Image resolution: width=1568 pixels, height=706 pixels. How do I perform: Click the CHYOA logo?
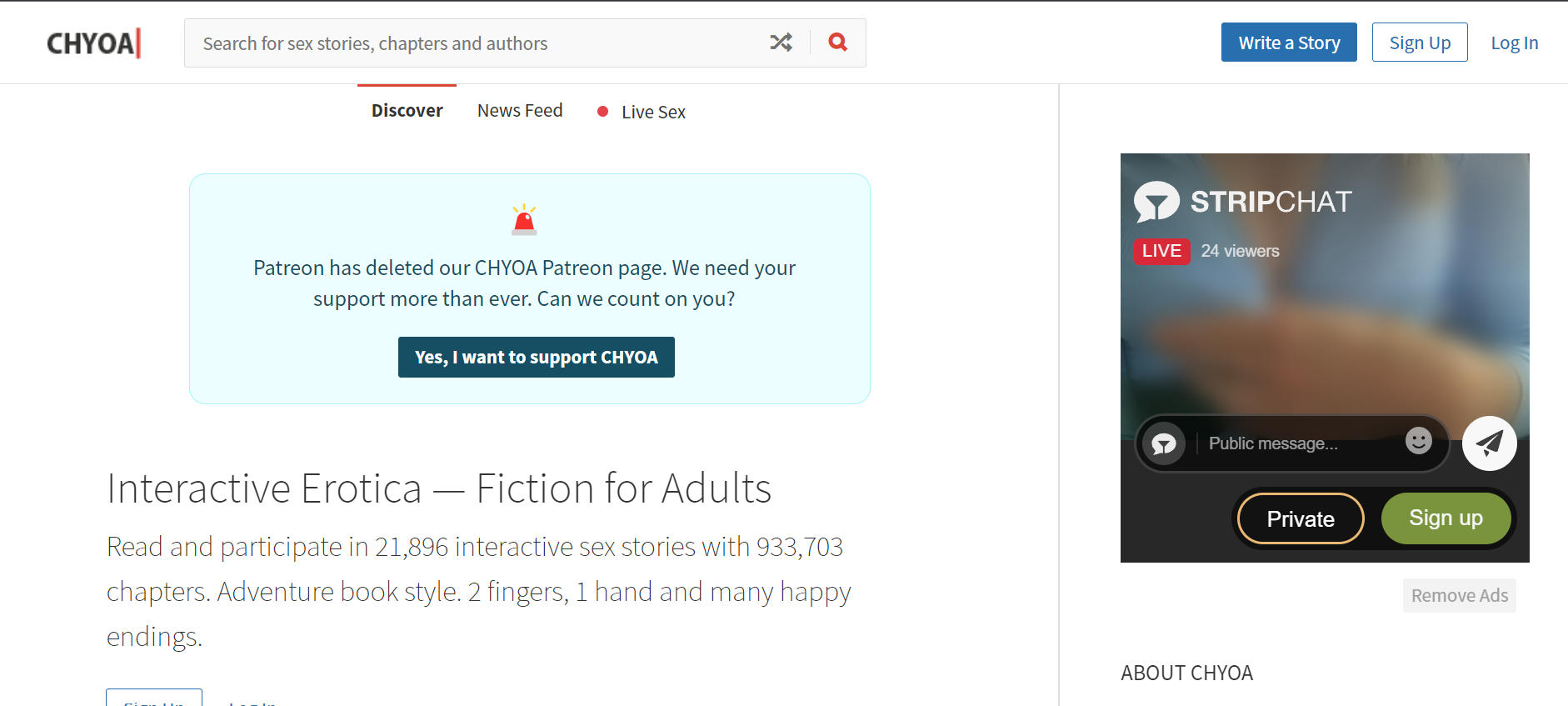(x=93, y=43)
